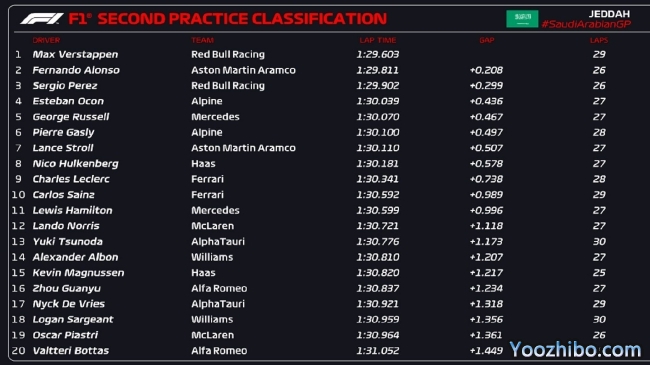Click the F1 logo icon
This screenshot has height=365, width=650.
point(41,19)
